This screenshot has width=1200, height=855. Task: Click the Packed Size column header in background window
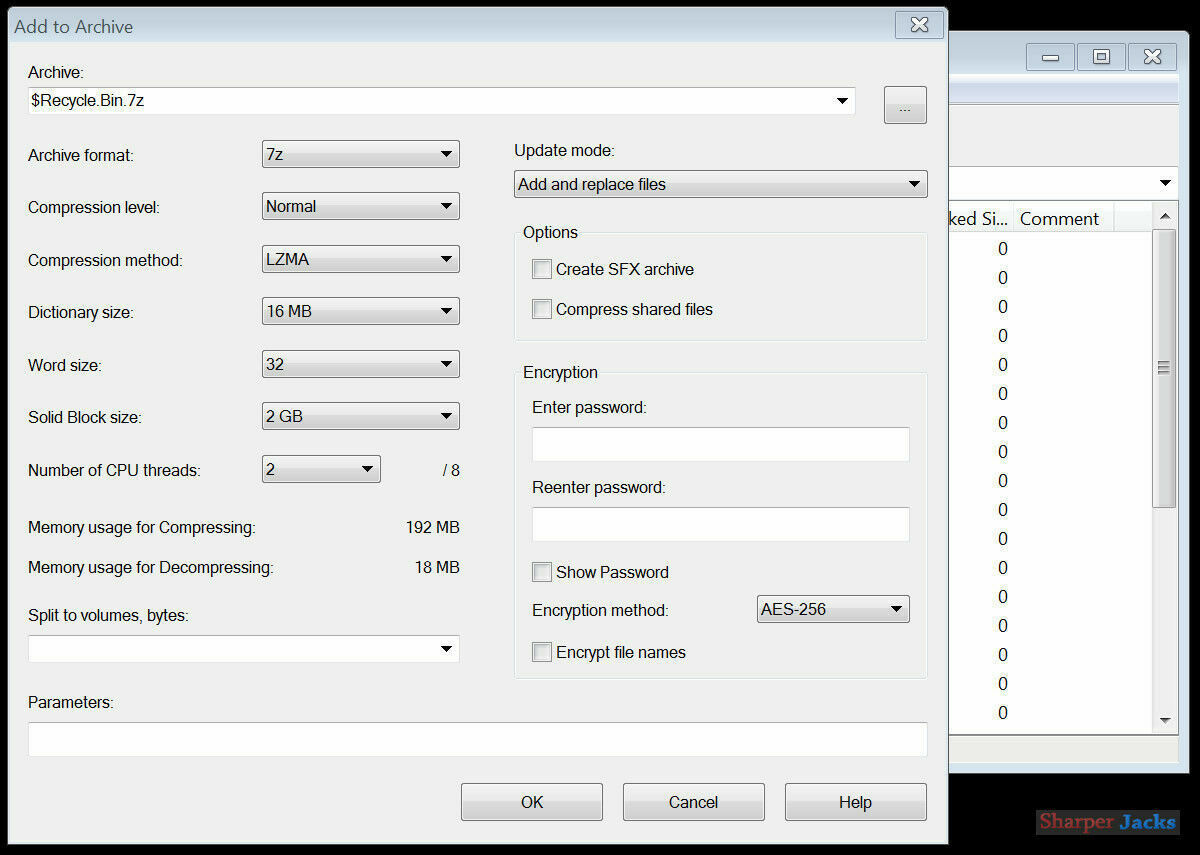(x=980, y=219)
